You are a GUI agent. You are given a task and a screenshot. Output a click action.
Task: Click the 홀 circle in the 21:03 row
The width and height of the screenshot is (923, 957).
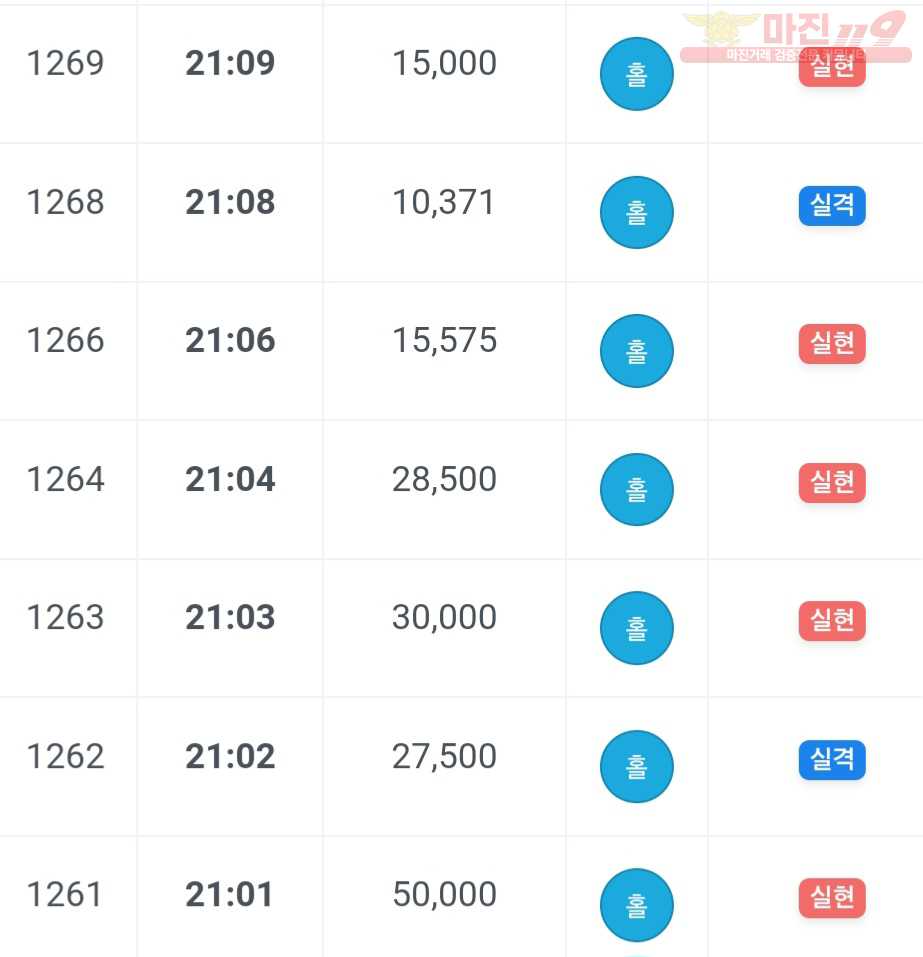(637, 628)
